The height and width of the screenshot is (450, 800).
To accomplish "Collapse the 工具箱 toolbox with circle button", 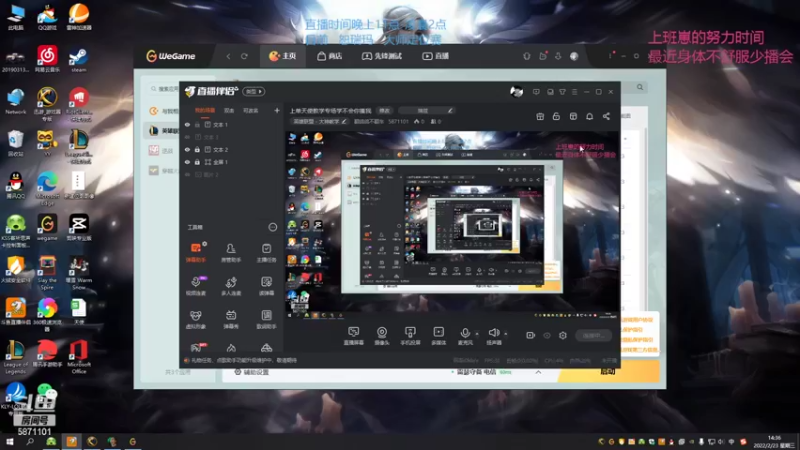I will pyautogui.click(x=272, y=227).
